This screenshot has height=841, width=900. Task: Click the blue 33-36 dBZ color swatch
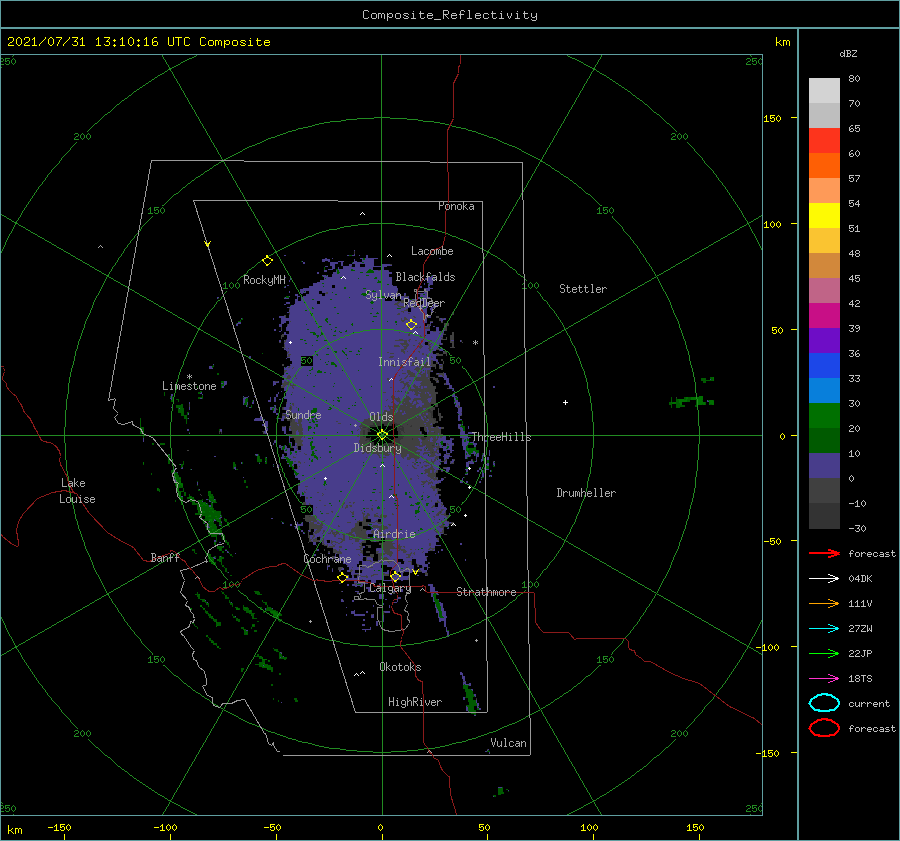[x=824, y=365]
